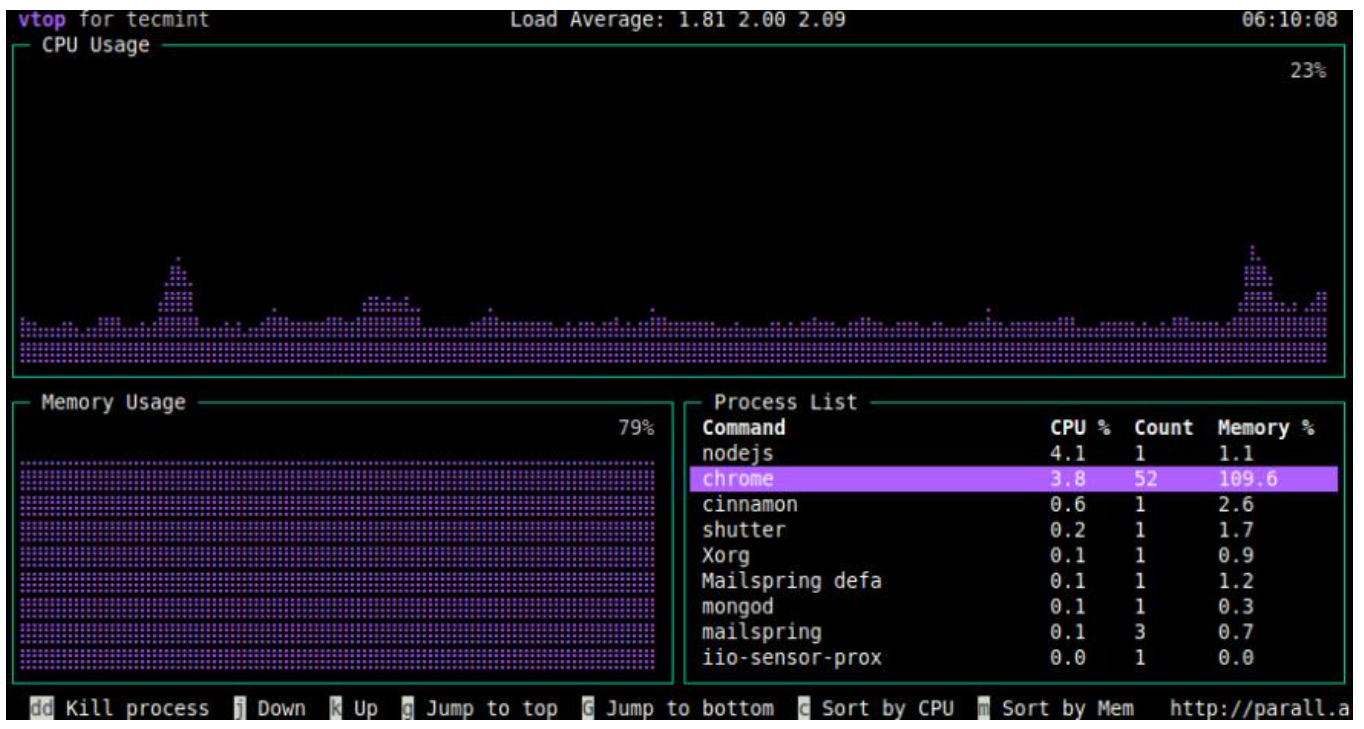Click the 'Memory %' column header

click(1265, 428)
